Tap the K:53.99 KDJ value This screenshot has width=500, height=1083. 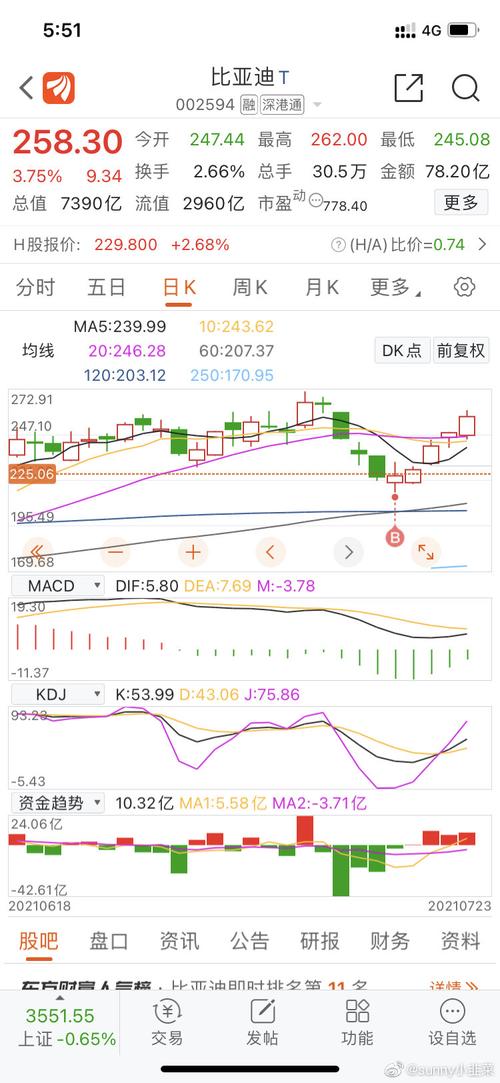click(144, 694)
